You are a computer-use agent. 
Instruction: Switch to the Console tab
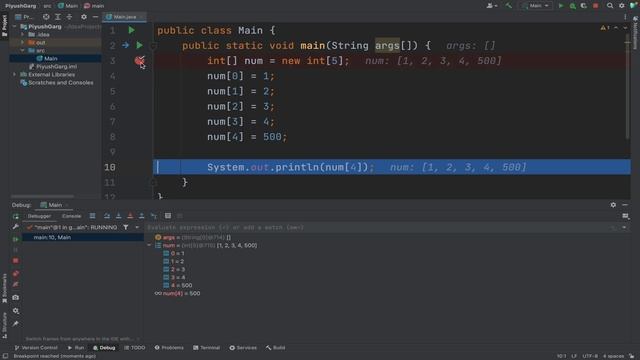[x=71, y=216]
